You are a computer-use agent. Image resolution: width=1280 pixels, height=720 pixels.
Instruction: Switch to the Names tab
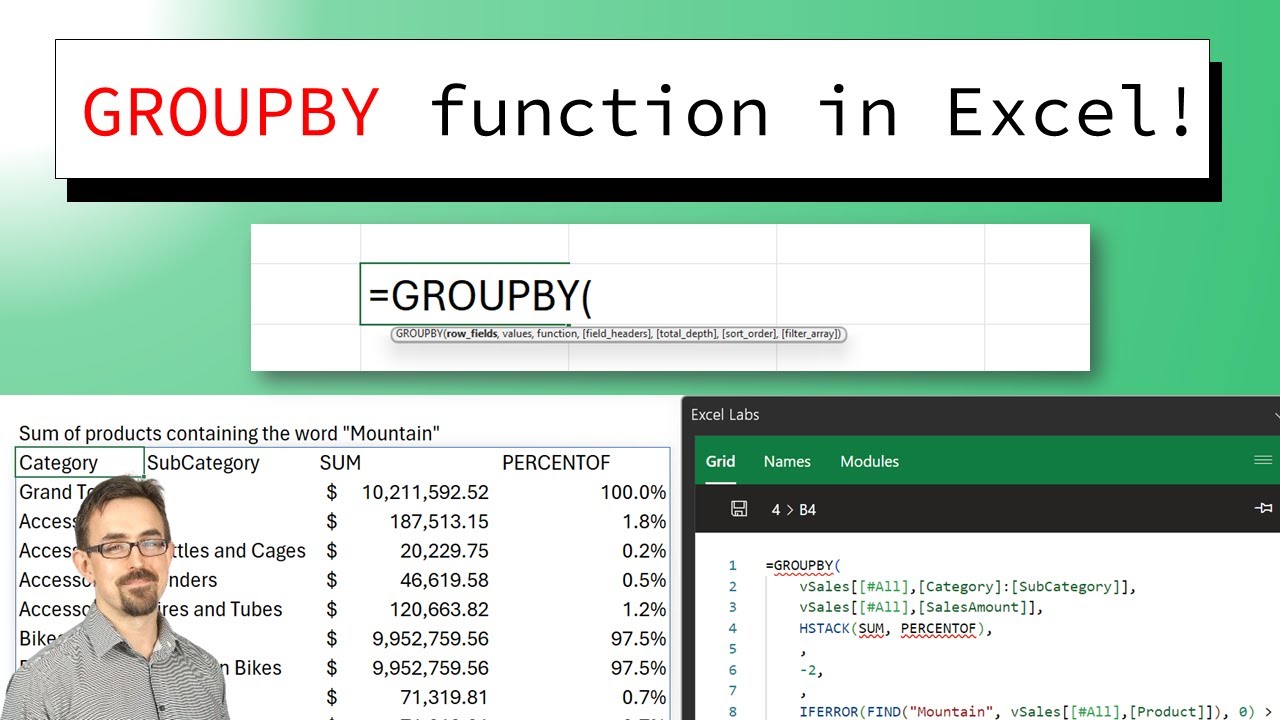coord(787,461)
